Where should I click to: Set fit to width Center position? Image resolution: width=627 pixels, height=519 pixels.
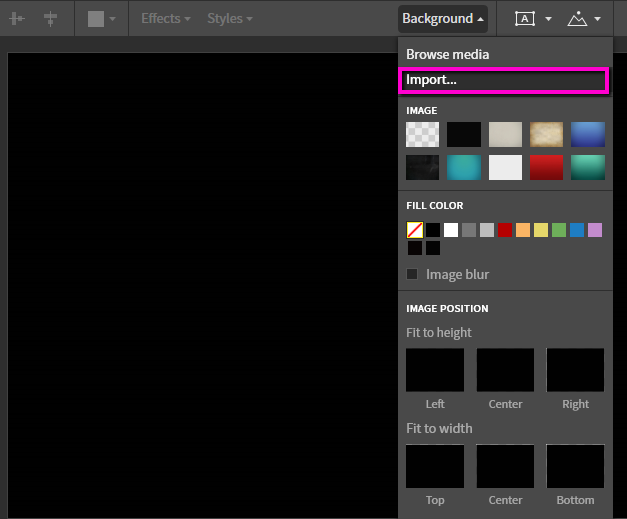coord(505,466)
